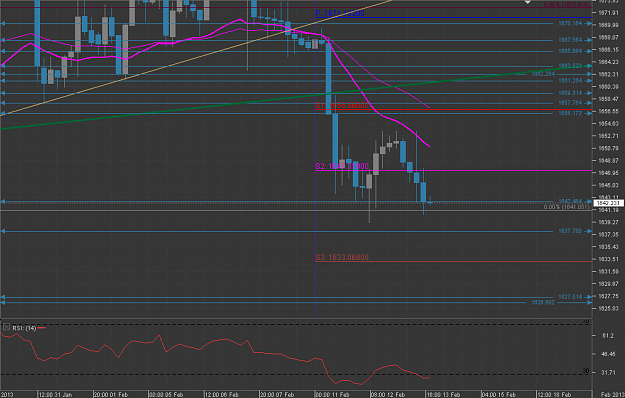The width and height of the screenshot is (625, 398).
Task: Select the 1661.264 level label
Action: 570,81
